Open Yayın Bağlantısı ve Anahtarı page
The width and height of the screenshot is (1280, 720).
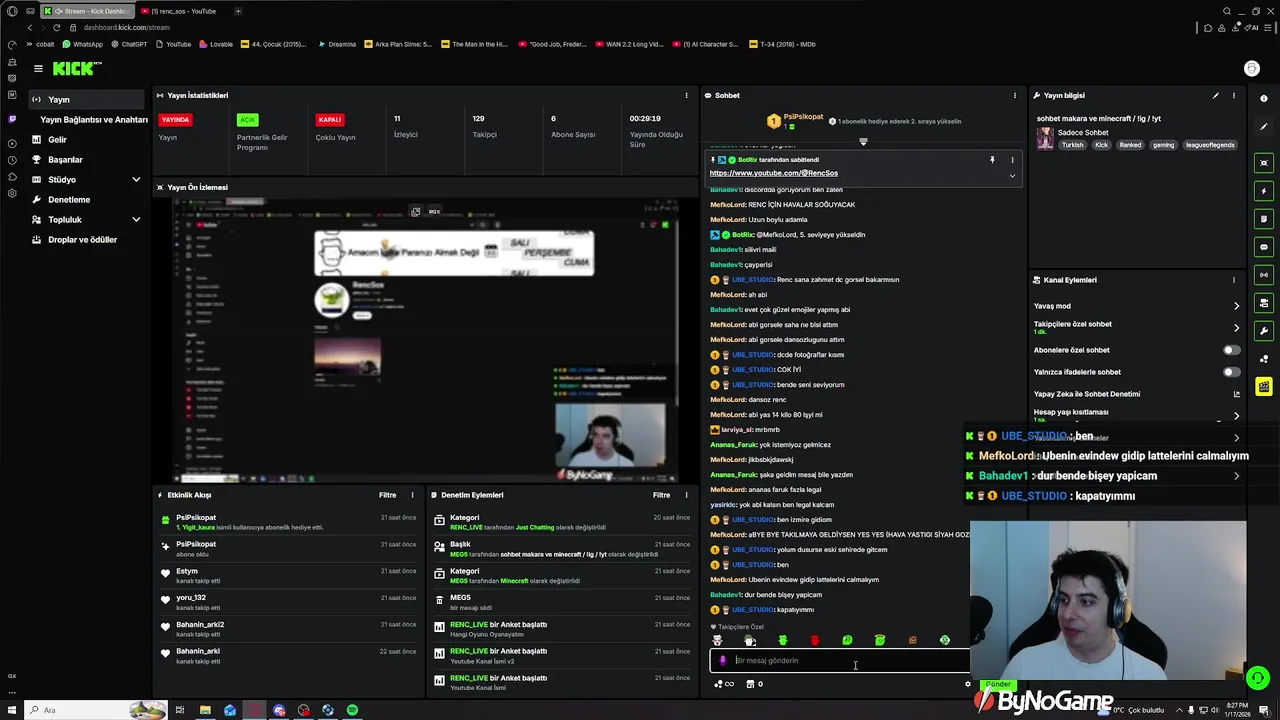[94, 119]
